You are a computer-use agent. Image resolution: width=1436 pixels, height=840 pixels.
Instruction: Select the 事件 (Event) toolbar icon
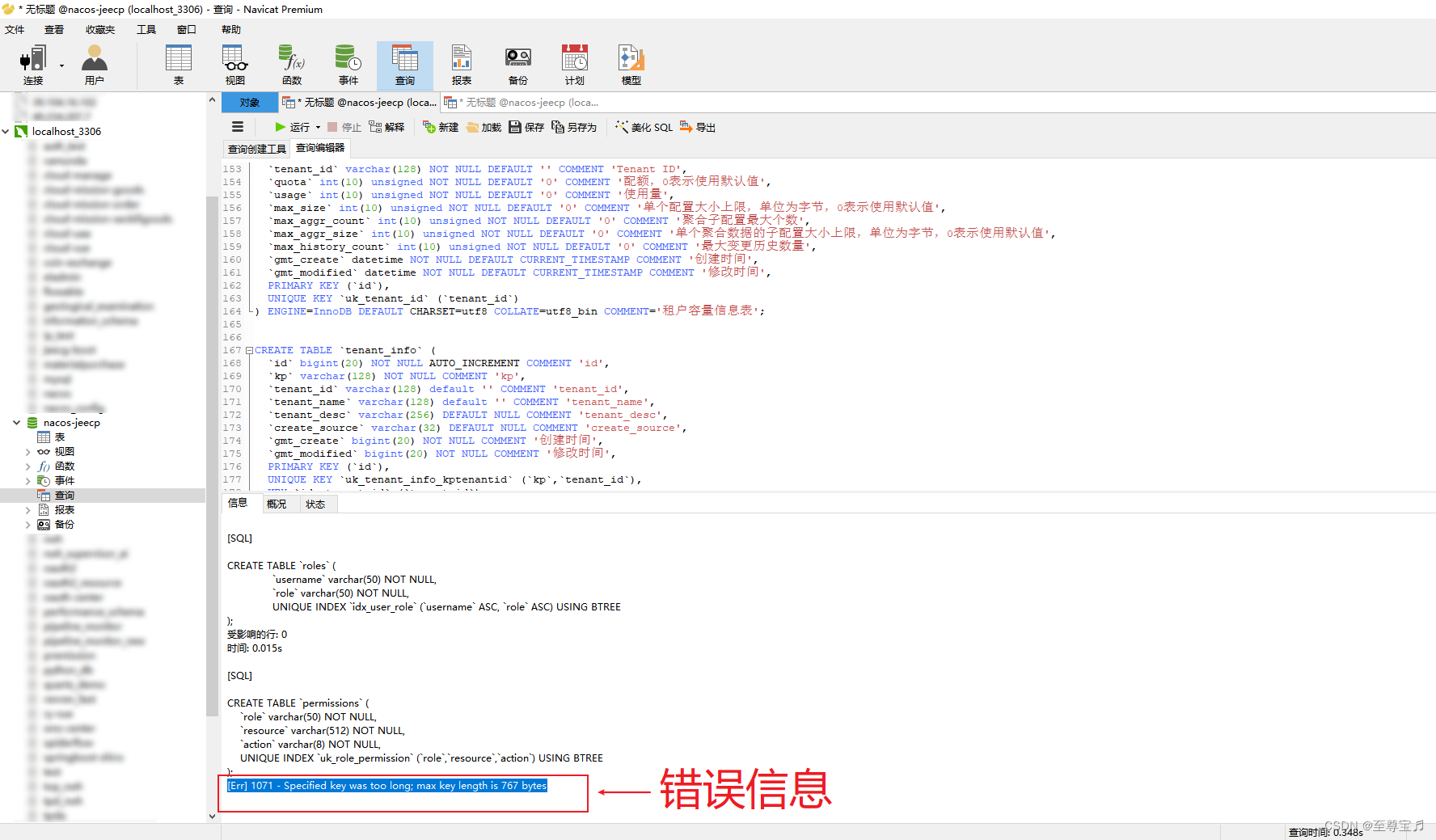[x=348, y=65]
